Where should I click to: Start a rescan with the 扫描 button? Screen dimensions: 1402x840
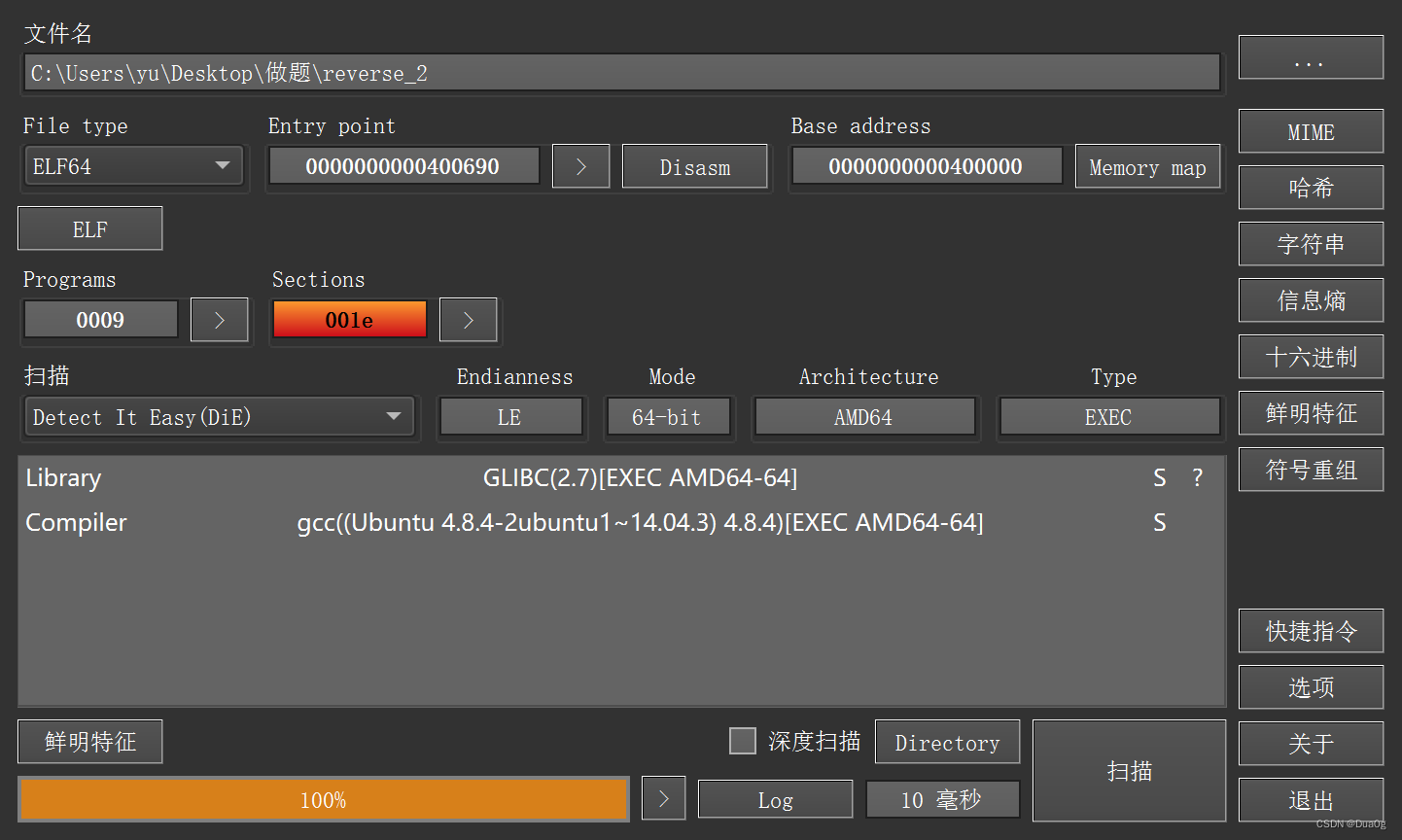click(1129, 770)
